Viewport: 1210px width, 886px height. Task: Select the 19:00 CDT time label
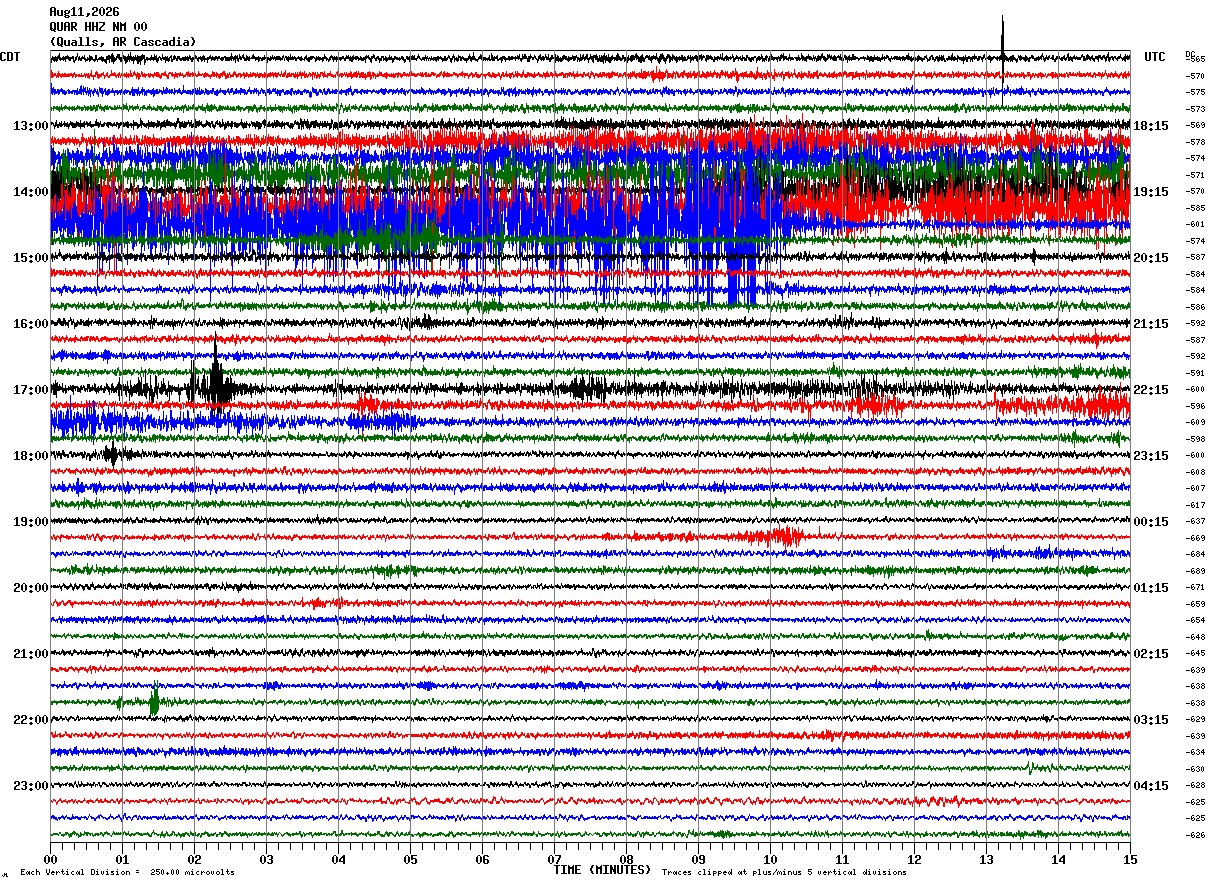pos(30,521)
